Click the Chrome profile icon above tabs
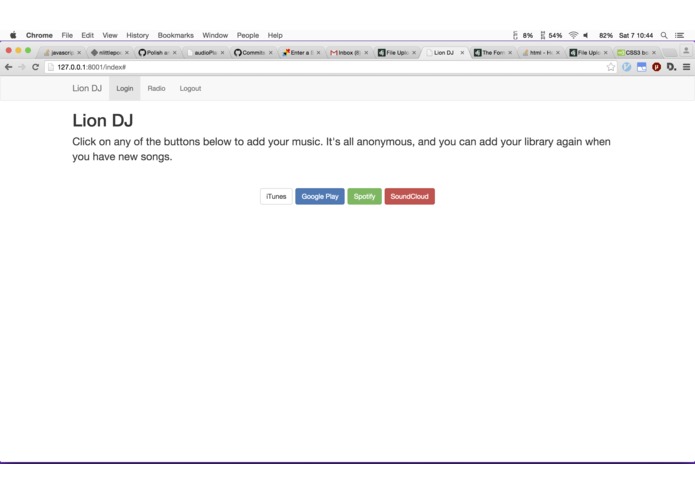The image size is (695, 494). 686,51
